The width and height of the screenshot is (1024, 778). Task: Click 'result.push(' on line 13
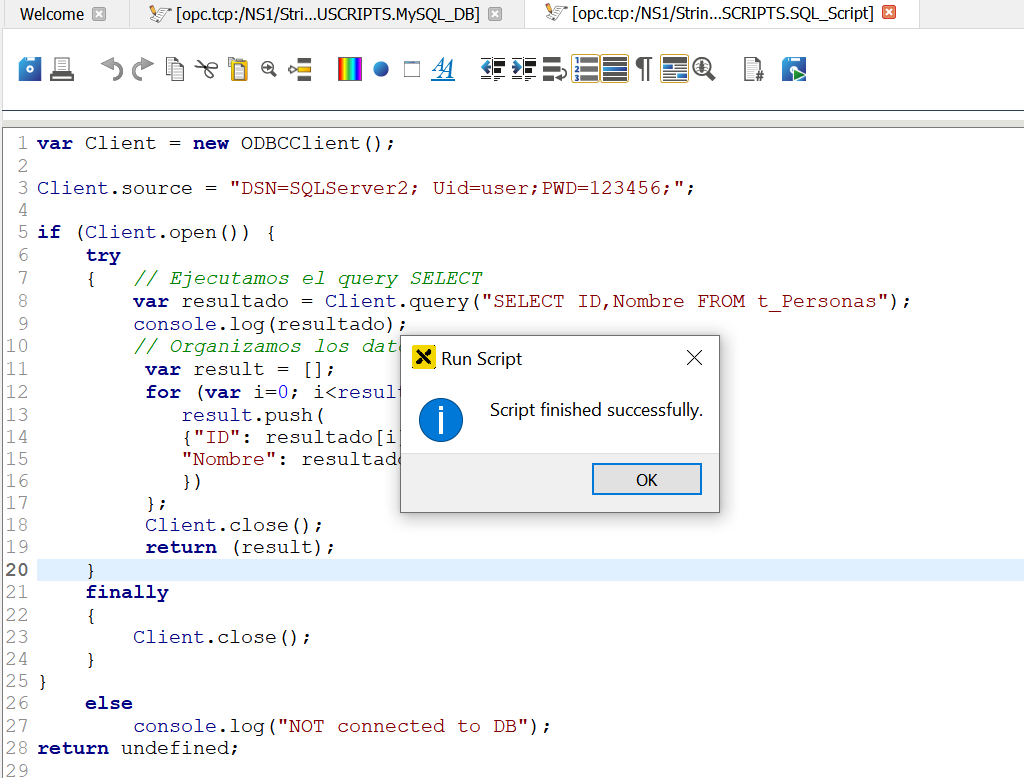click(253, 415)
